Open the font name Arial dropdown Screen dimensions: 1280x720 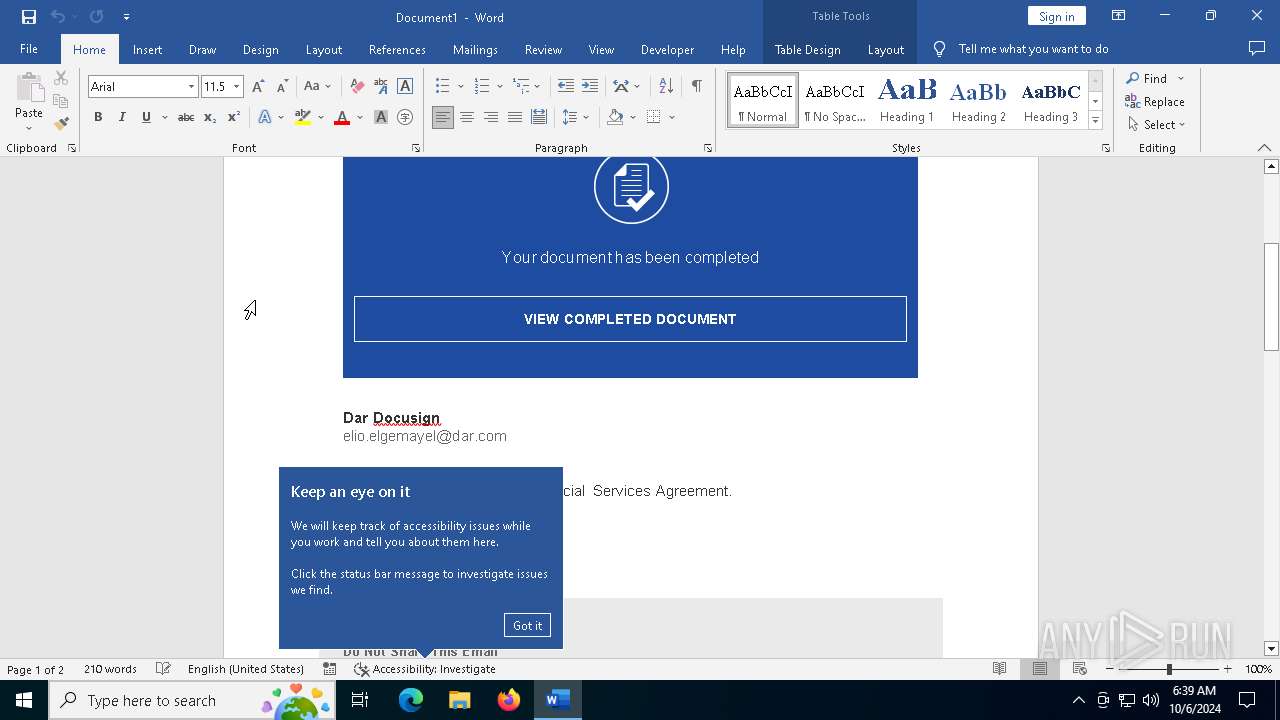[191, 87]
